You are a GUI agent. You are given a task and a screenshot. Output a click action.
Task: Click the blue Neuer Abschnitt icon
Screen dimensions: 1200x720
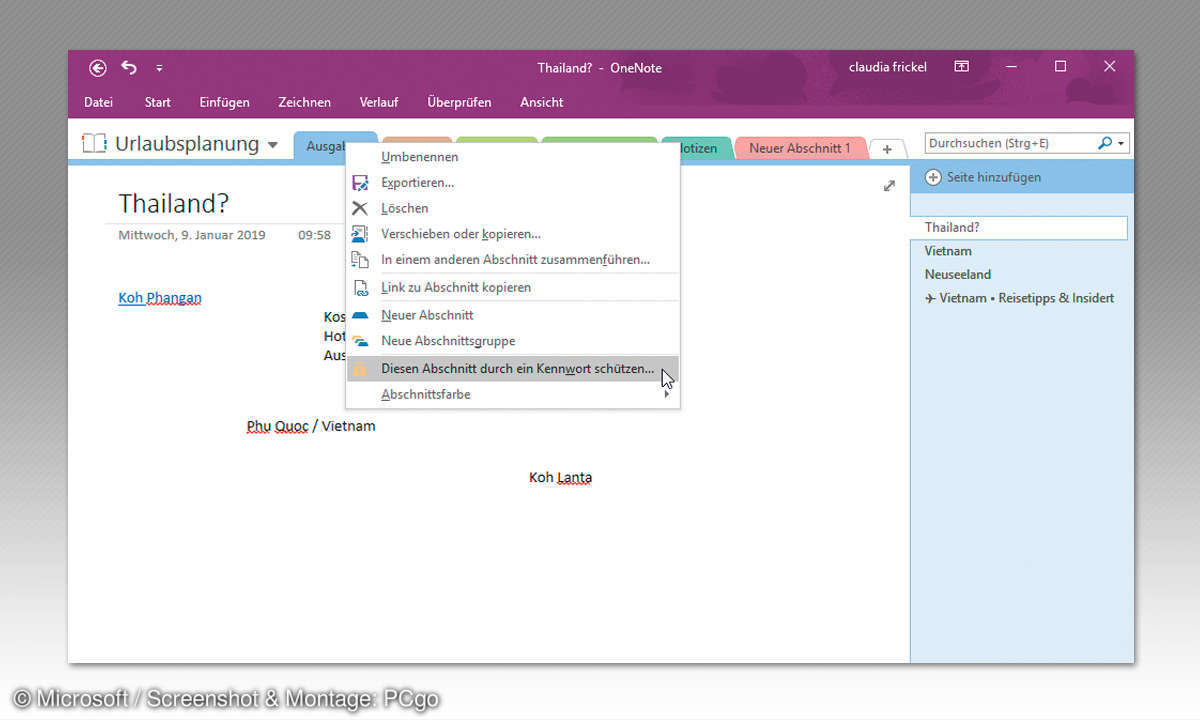click(x=360, y=315)
